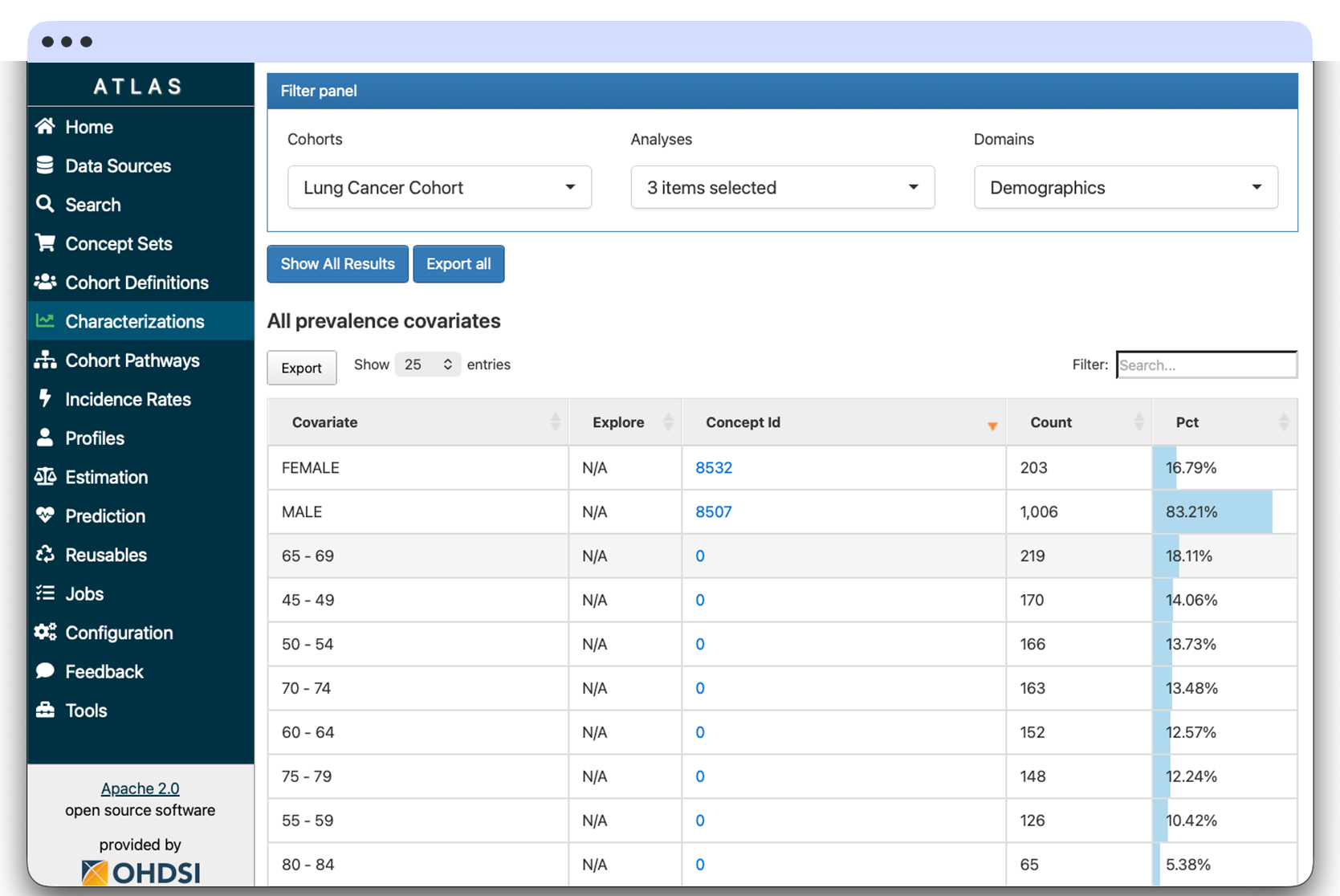Sort by the Explore column arrows
The image size is (1340, 896).
tap(668, 422)
